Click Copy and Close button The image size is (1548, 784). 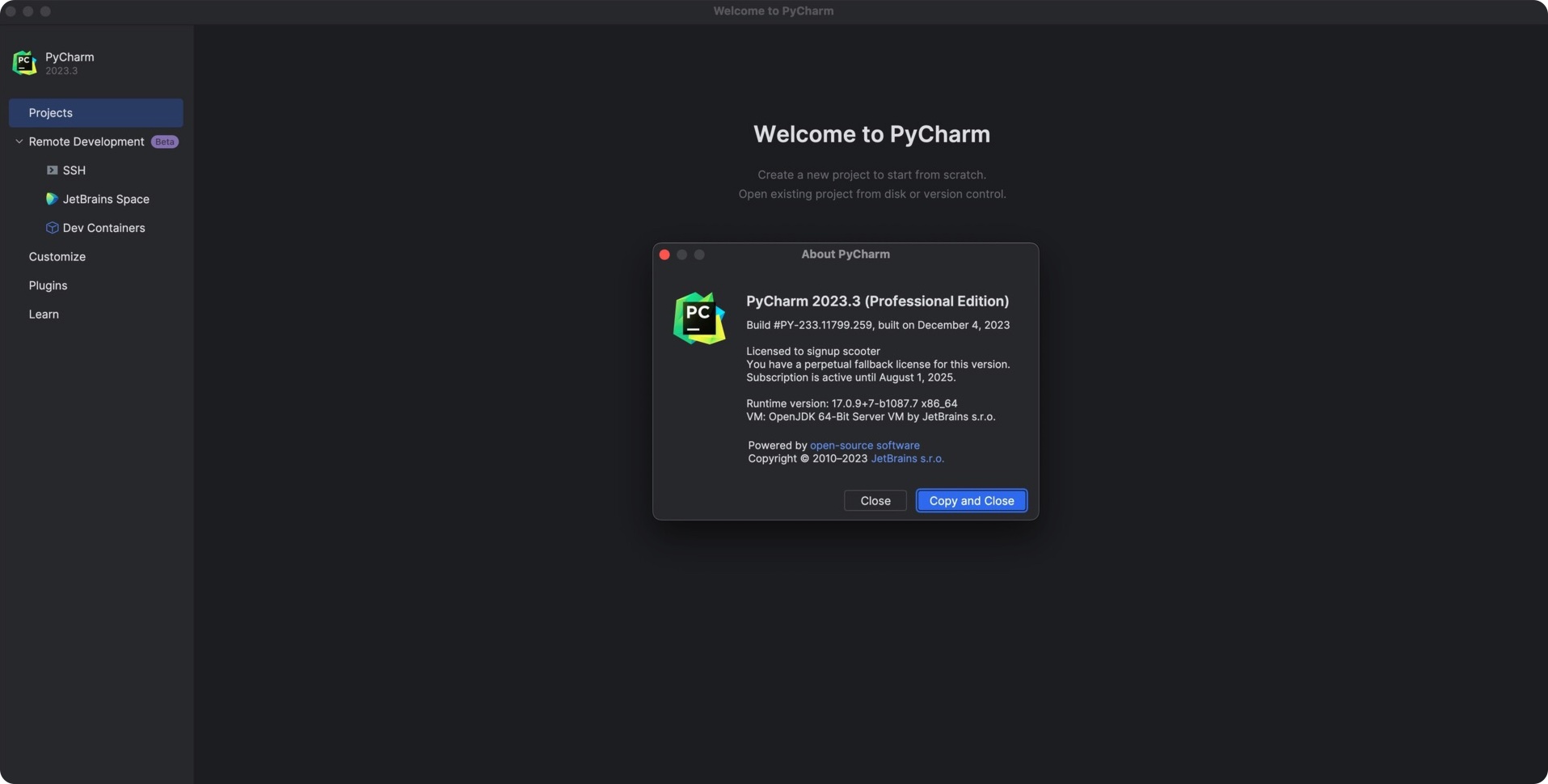click(972, 501)
